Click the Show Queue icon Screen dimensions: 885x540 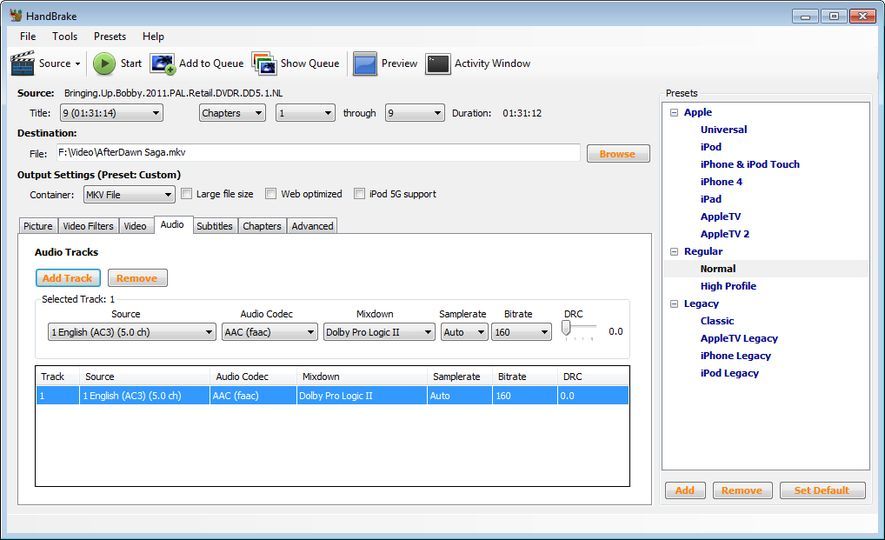coord(264,63)
